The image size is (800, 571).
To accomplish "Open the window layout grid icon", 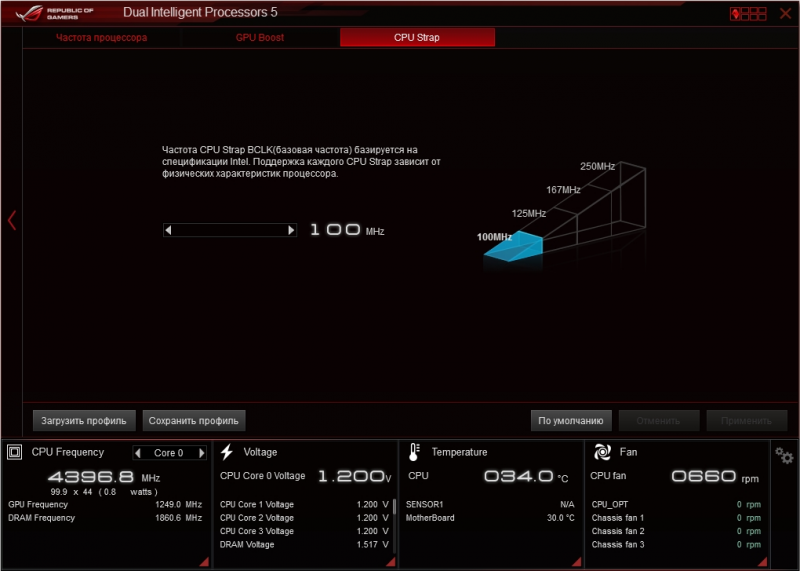I will (x=748, y=14).
